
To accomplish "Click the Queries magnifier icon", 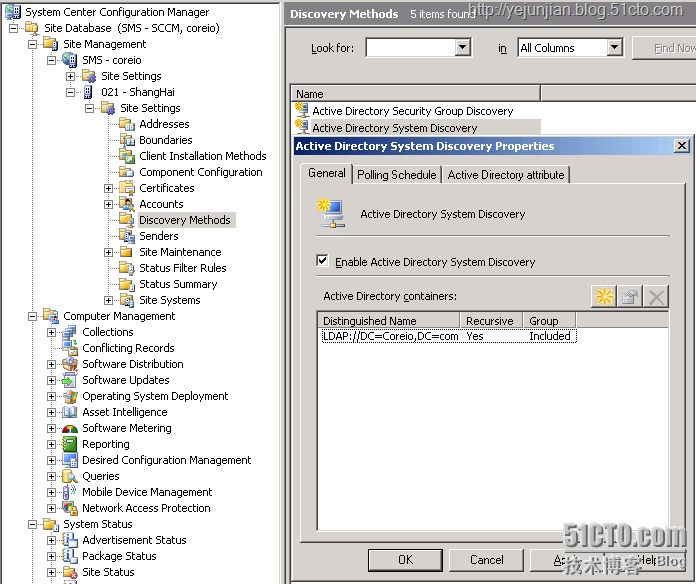I will (70, 476).
